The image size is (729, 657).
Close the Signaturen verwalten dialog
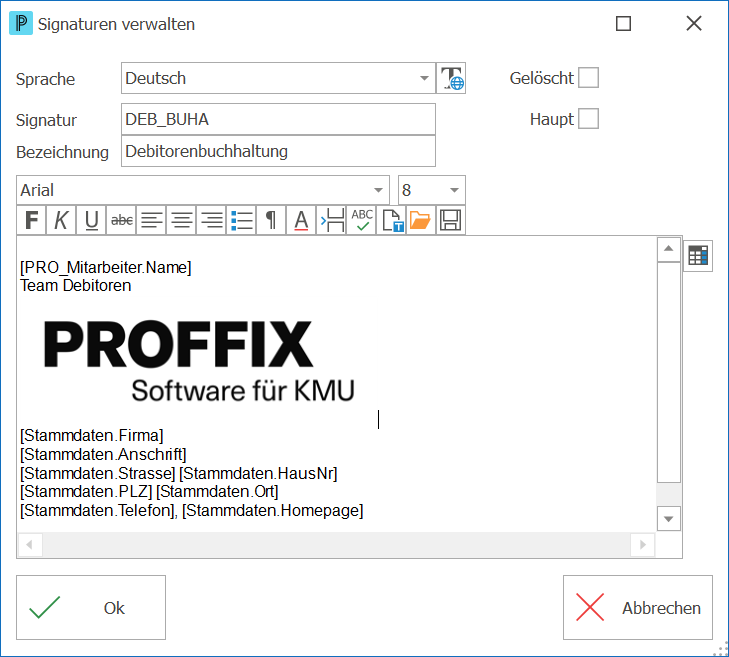694,24
